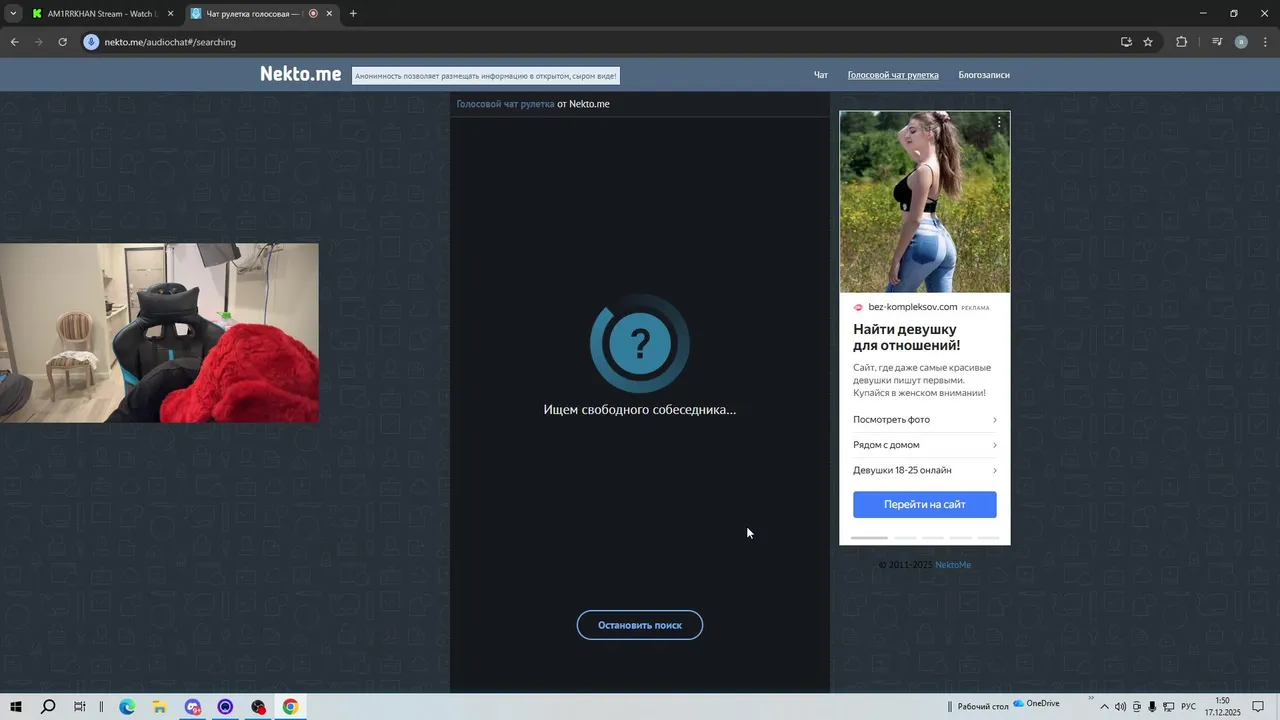Click the anonymity notice banner text
The width and height of the screenshot is (1280, 720).
[486, 76]
